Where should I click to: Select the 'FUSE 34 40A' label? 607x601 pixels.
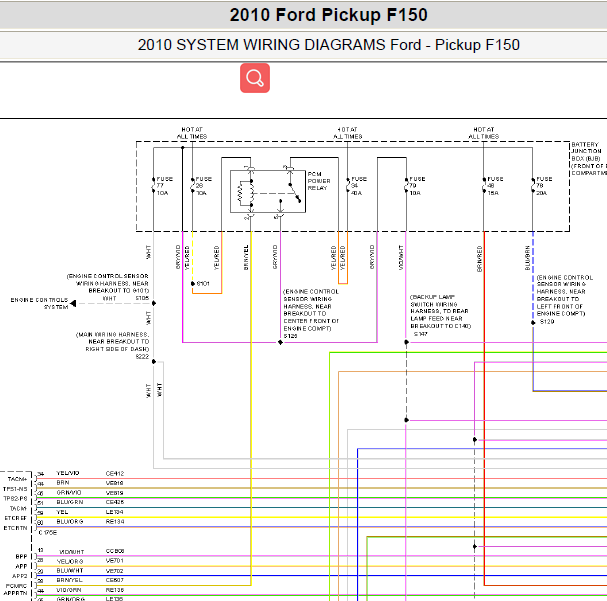tap(359, 186)
